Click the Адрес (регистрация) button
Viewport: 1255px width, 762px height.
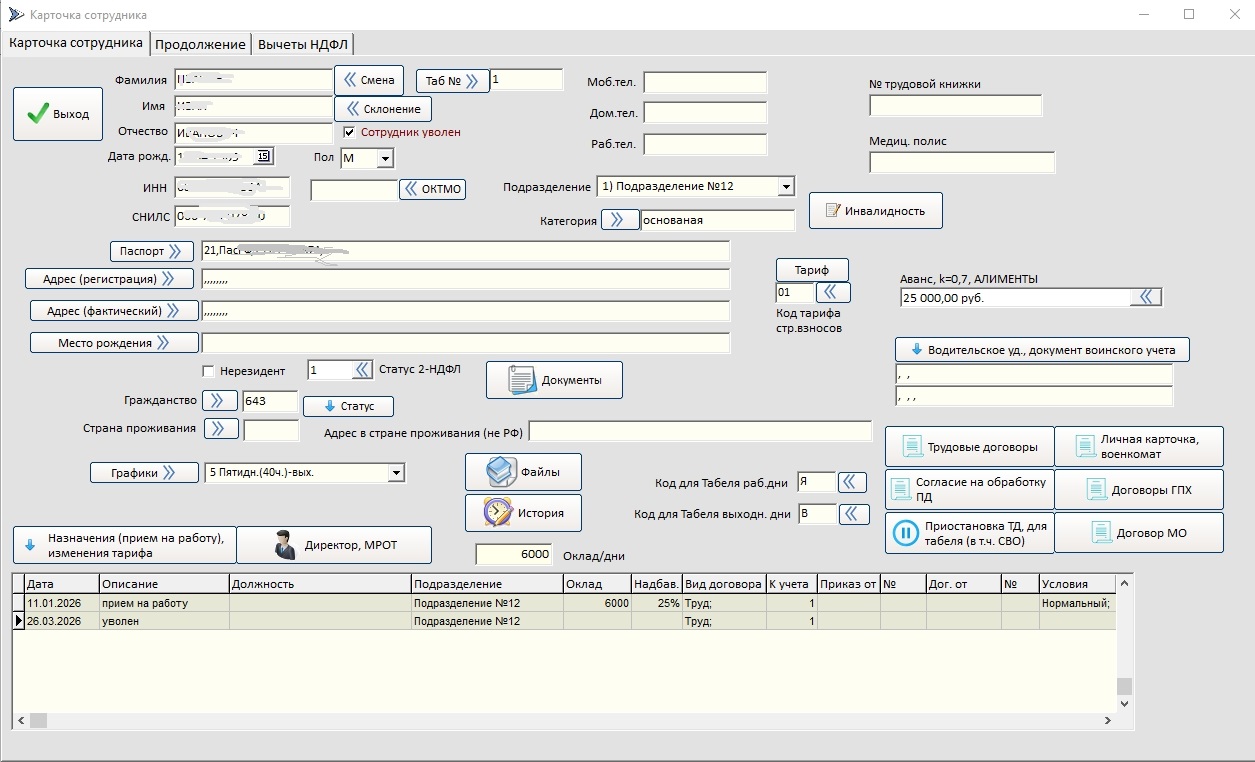110,278
